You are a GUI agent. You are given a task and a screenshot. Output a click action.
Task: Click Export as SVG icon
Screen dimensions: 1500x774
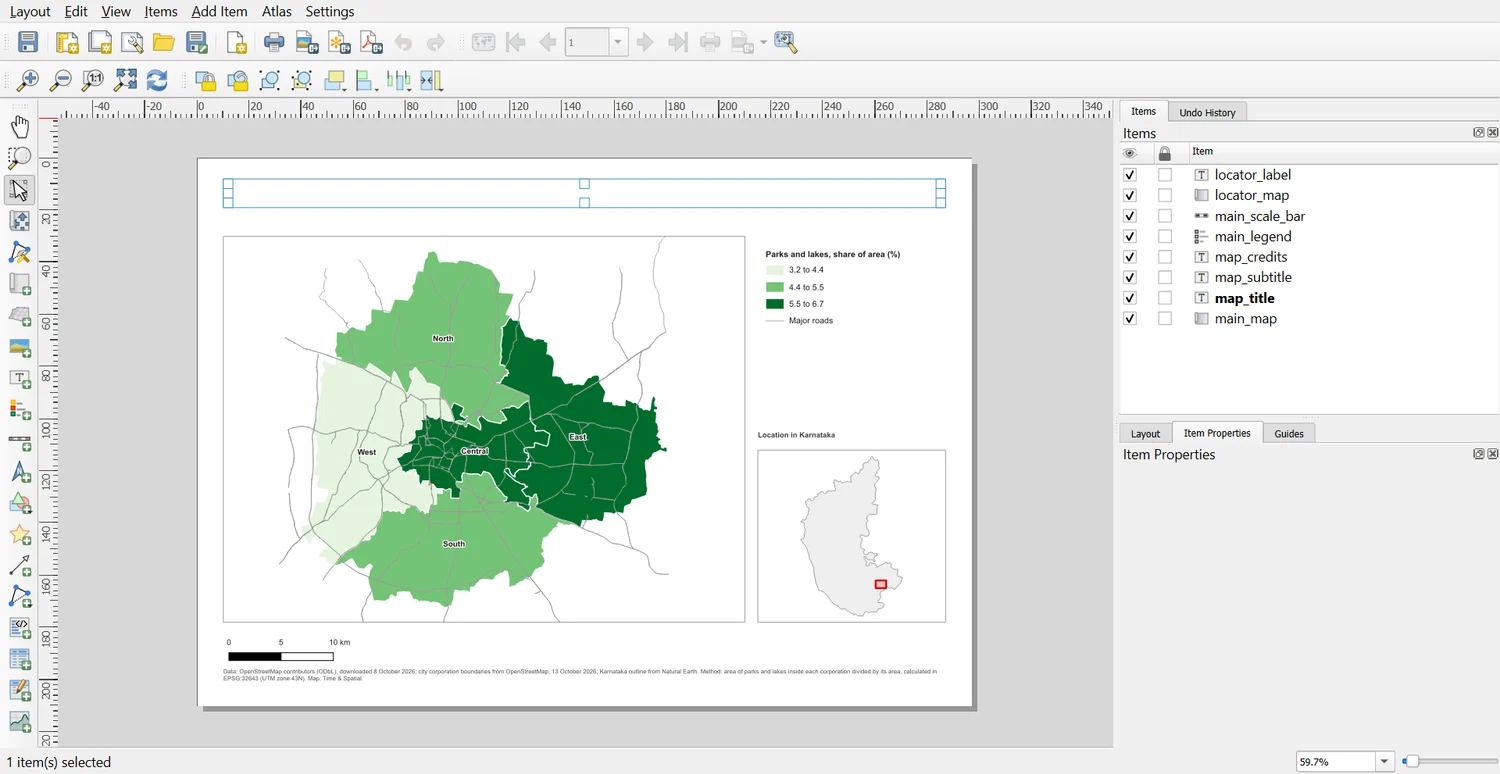[x=339, y=42]
